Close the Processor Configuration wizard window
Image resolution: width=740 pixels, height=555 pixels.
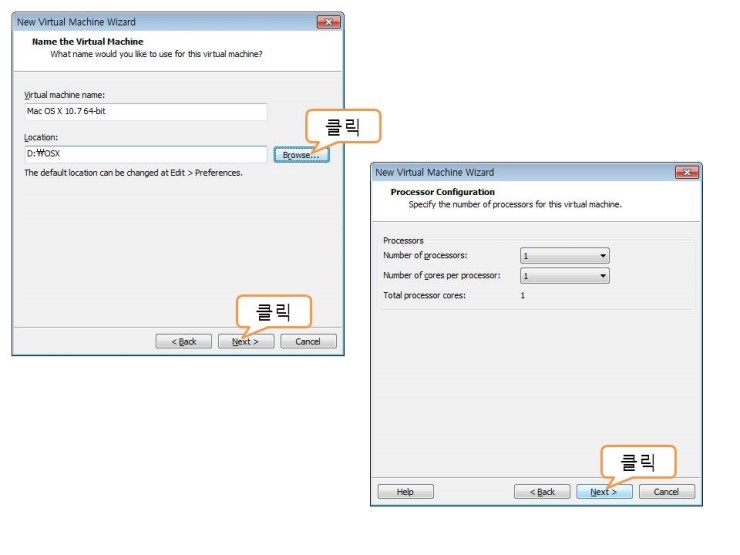click(687, 172)
